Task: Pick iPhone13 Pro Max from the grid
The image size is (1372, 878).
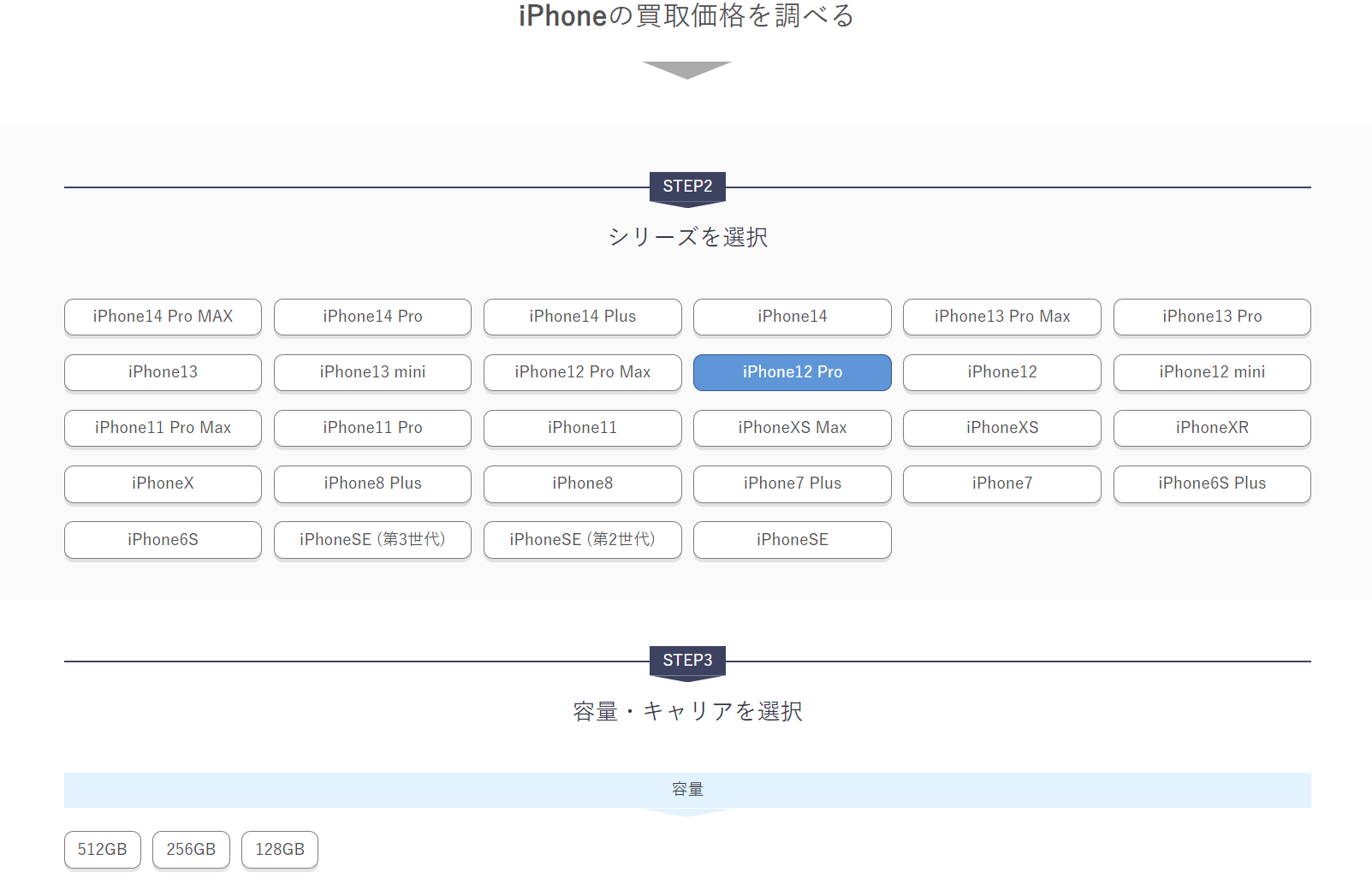Action: tap(1001, 317)
